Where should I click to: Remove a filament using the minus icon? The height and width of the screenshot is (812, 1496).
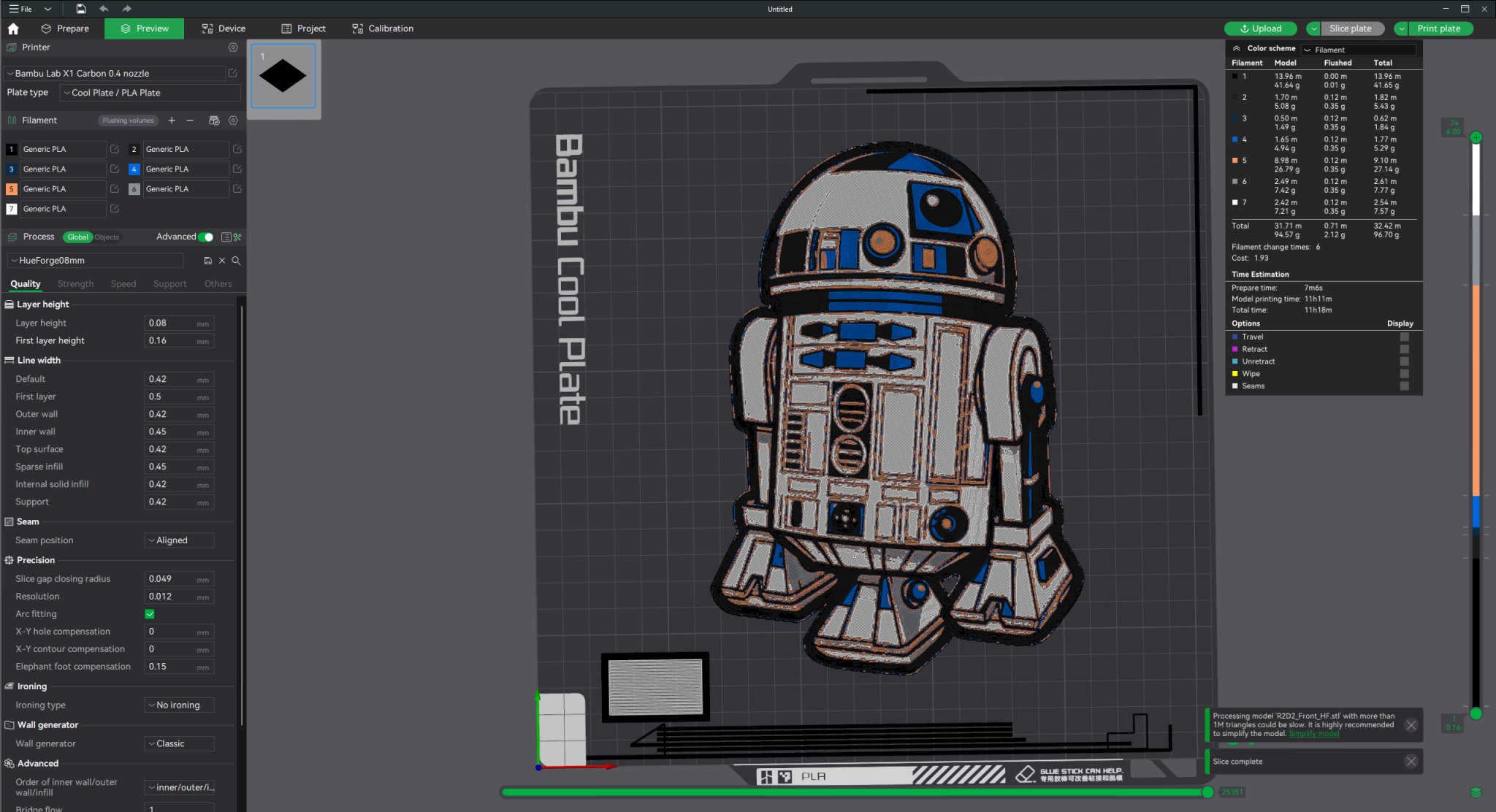click(x=190, y=120)
